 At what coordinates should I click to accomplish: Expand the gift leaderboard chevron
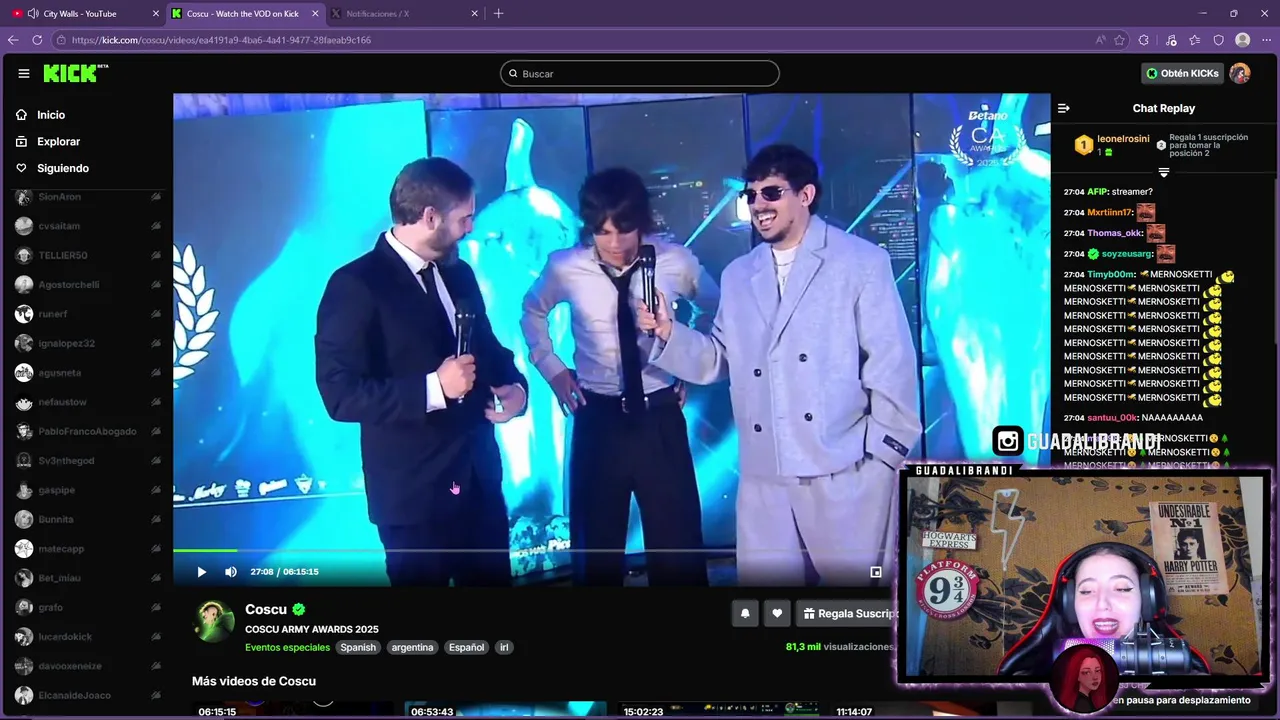[1163, 172]
